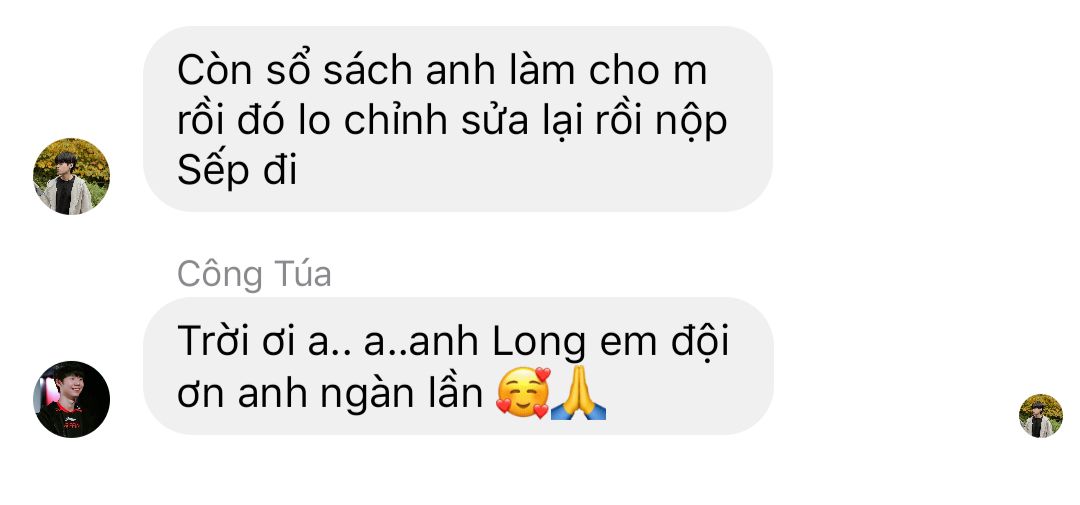Click the name "Long" in the reply
The width and height of the screenshot is (1080, 505).
539,344
